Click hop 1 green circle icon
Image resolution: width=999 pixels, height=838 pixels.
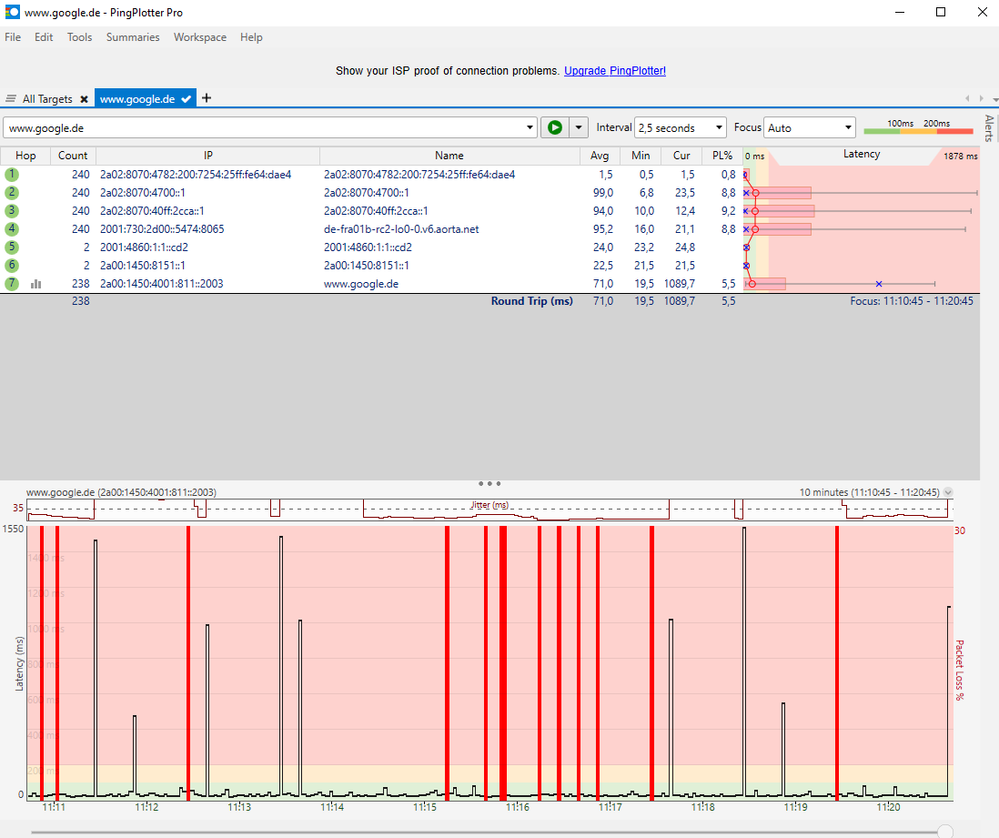11,174
